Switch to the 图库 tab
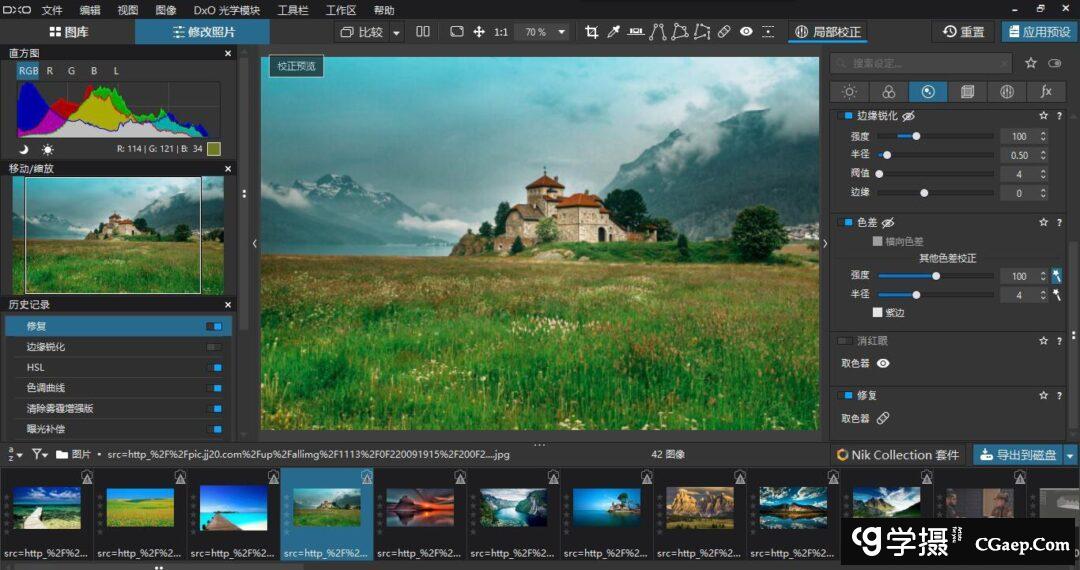Screen dimensions: 1080x570 pyautogui.click(x=67, y=32)
